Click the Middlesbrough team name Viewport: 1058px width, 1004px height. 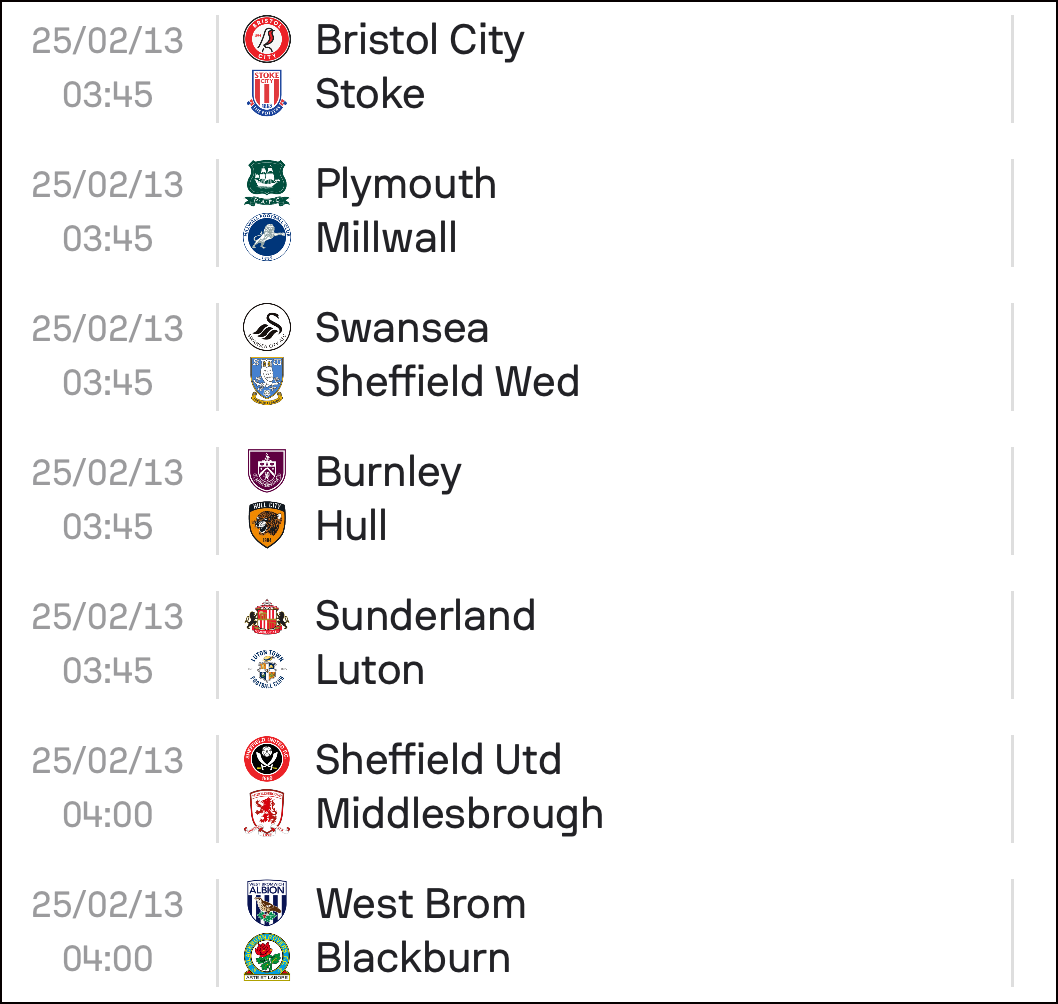[x=460, y=814]
